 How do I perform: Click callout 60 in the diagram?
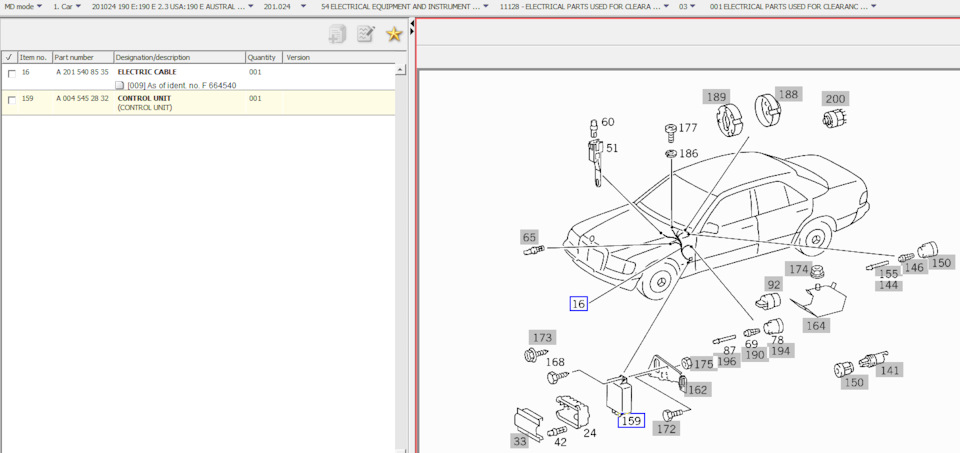[x=607, y=122]
